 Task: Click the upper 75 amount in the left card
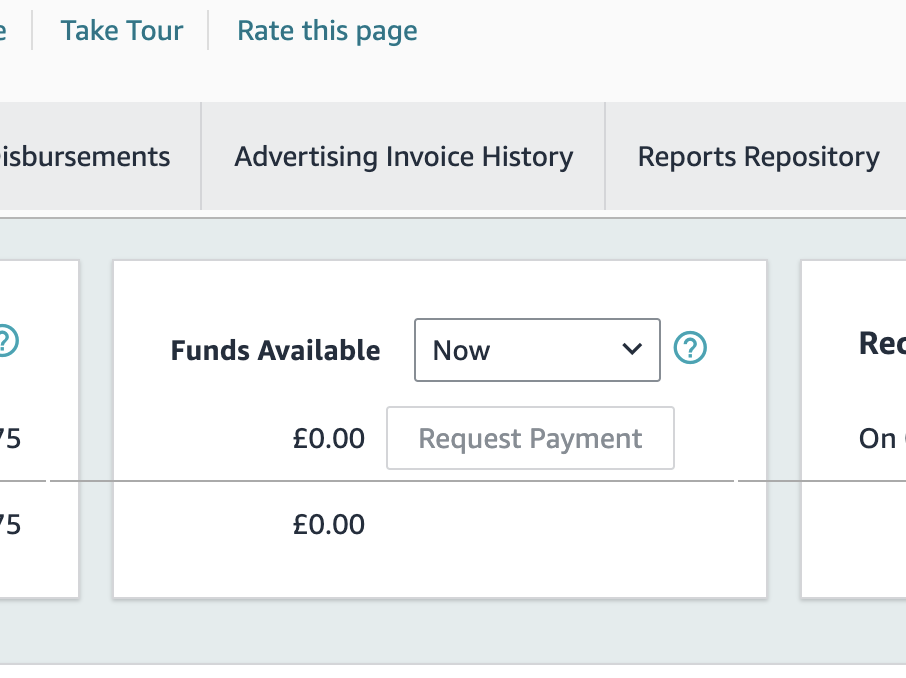point(10,439)
